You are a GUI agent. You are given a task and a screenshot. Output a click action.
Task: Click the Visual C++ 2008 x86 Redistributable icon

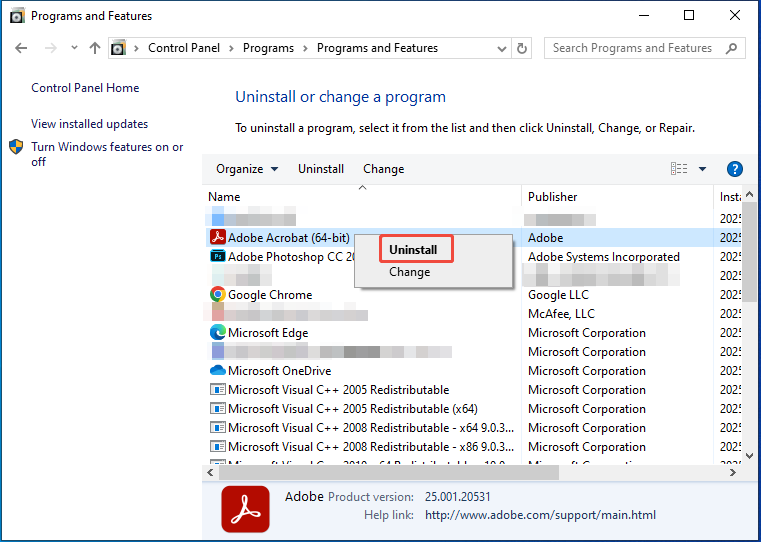click(217, 446)
